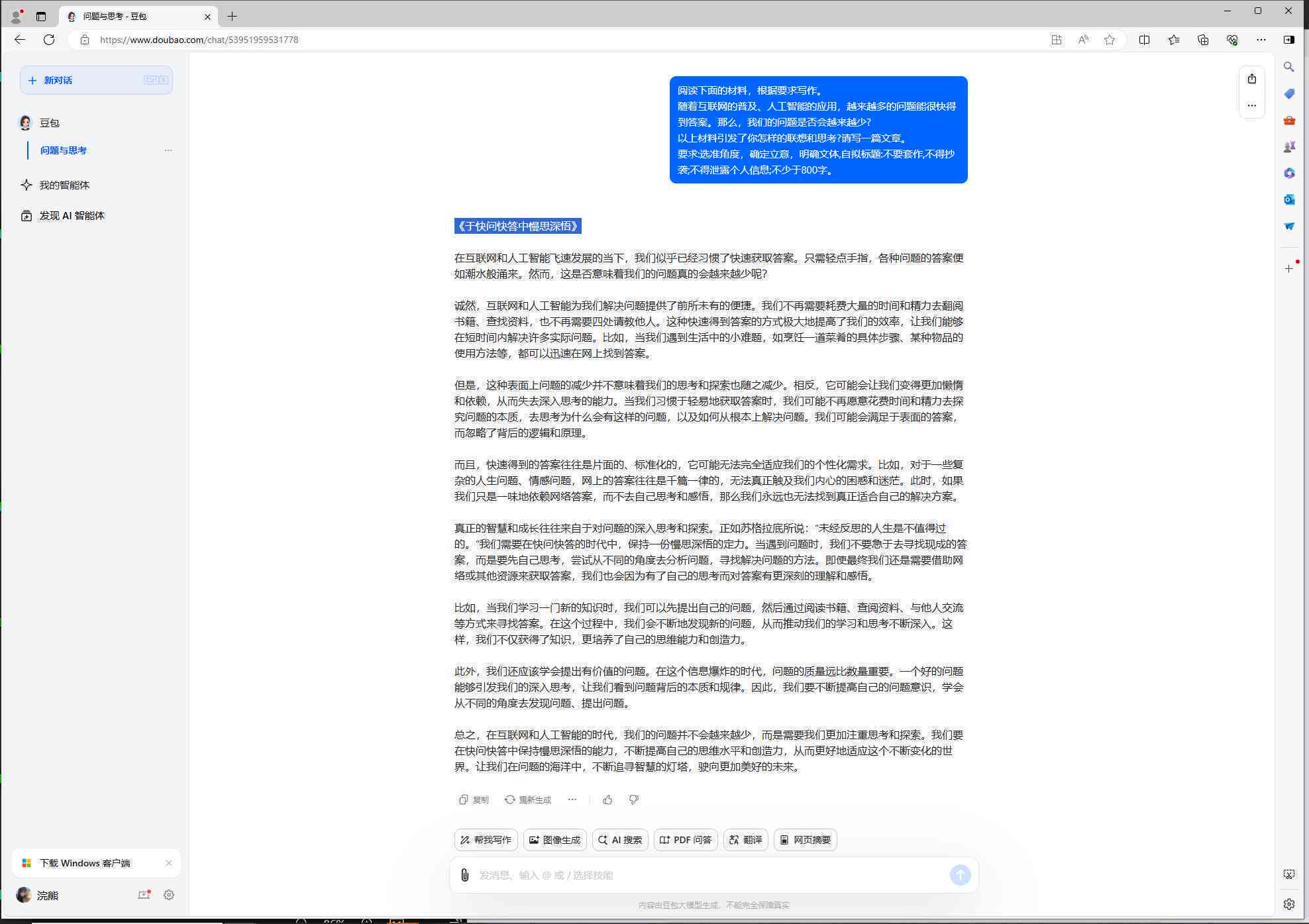Select the 图像生成 skill
Screen dimensions: 1309x924
[555, 840]
